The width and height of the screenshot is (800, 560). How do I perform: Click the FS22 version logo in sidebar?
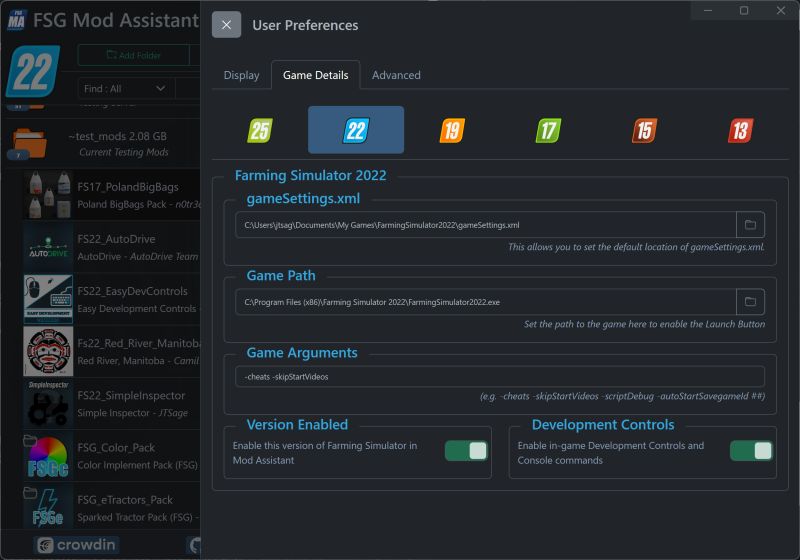point(33,71)
